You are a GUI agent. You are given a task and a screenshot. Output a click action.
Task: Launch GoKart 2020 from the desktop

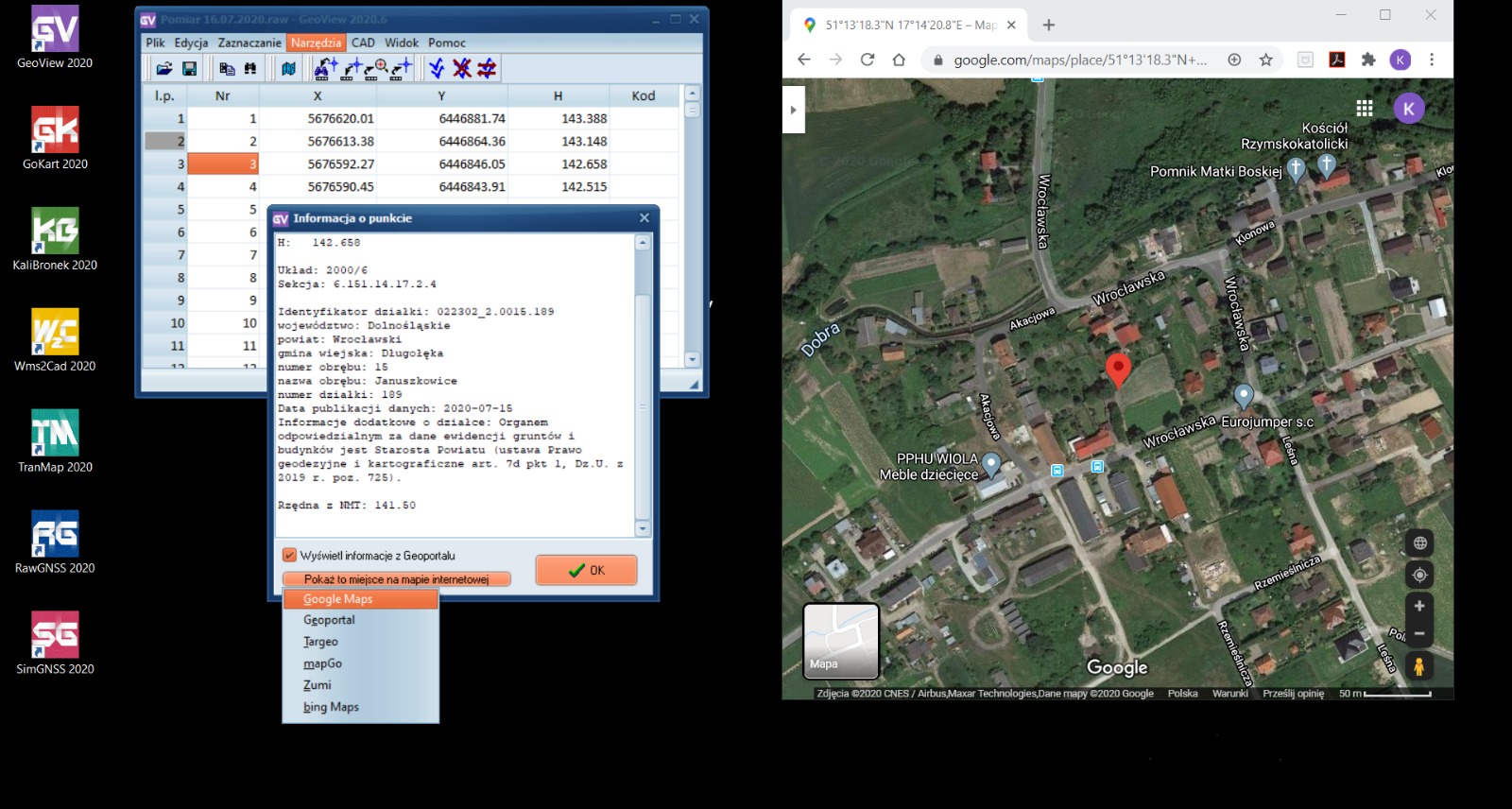pos(55,139)
